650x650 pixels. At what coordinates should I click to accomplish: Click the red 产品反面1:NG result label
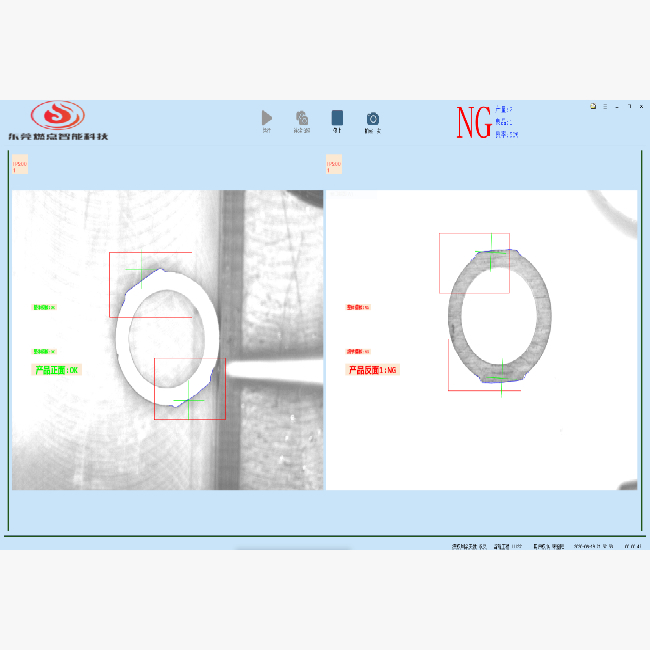[x=373, y=370]
